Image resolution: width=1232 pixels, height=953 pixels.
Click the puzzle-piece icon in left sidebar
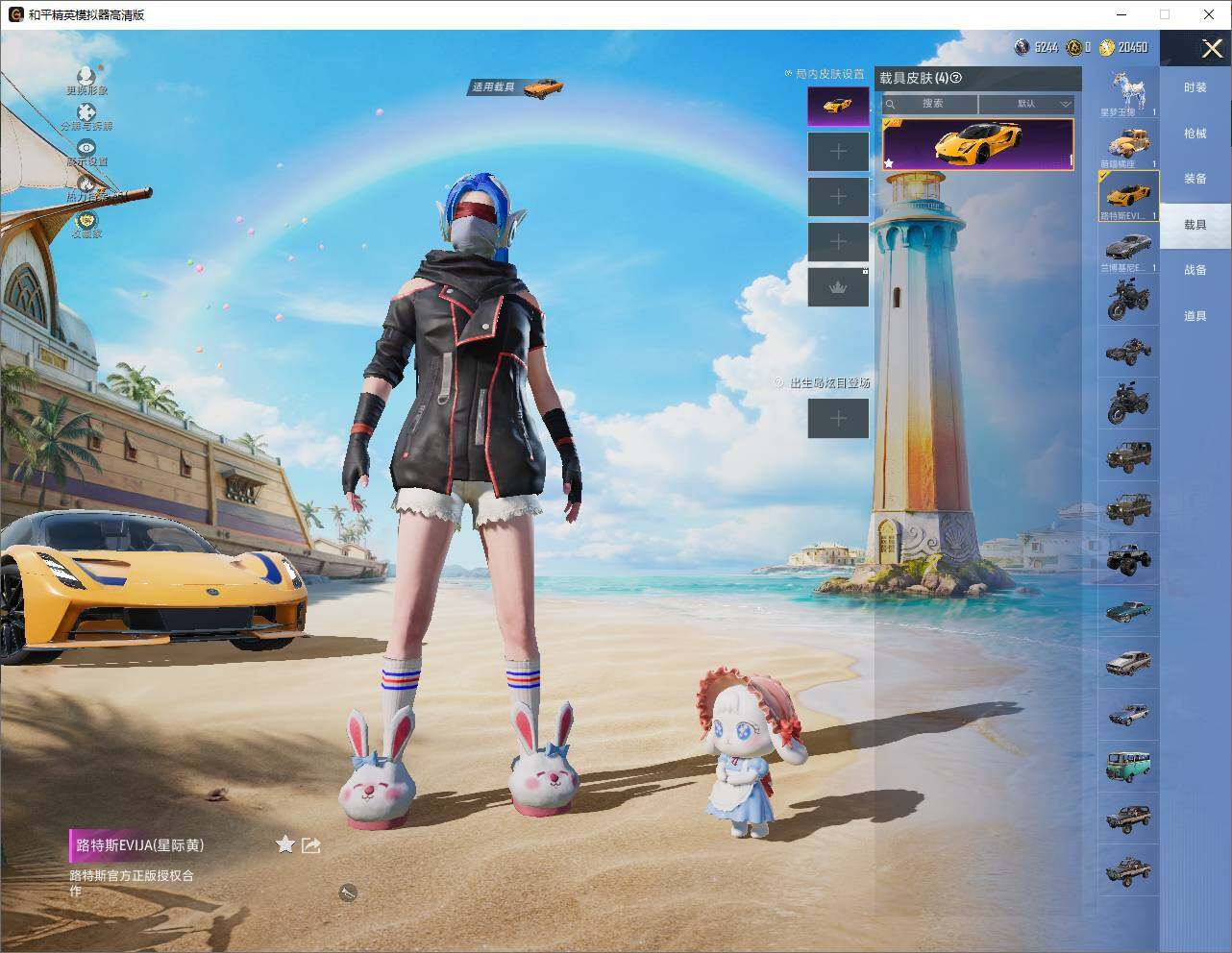click(x=86, y=112)
